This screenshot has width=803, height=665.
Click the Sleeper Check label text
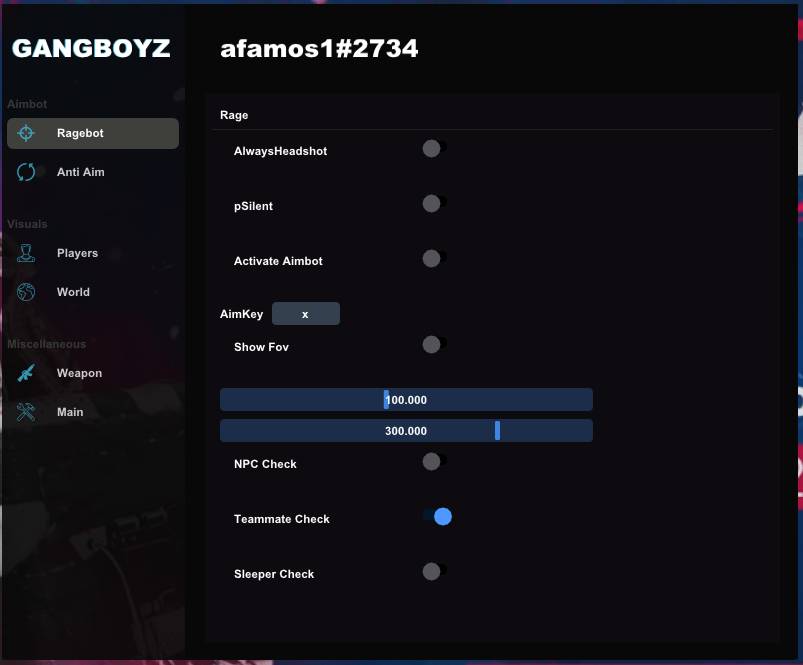(x=274, y=574)
